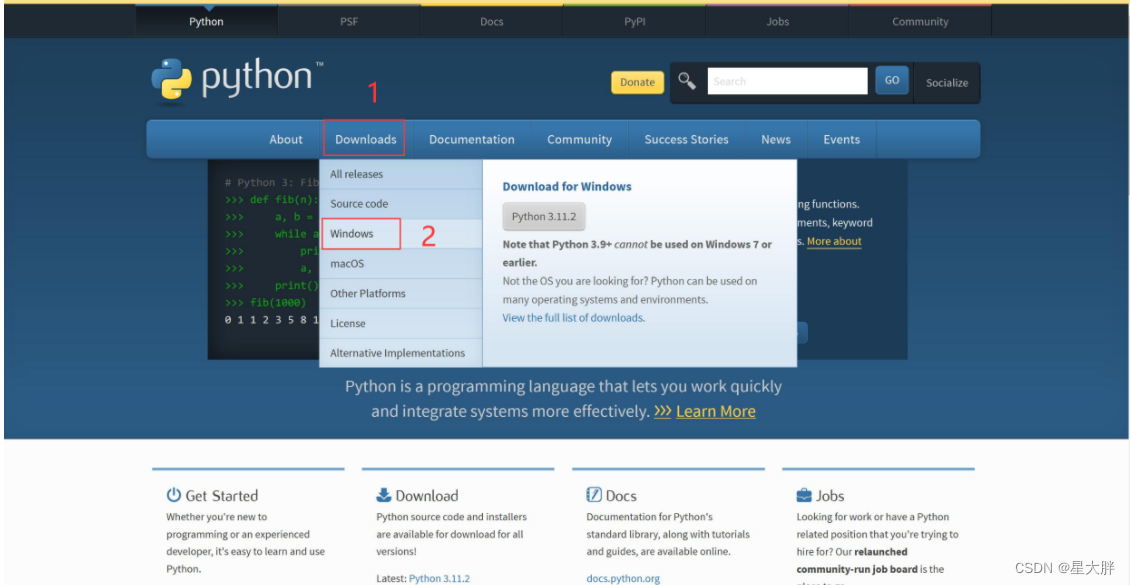
Task: Open the News navigation menu
Action: (x=776, y=139)
